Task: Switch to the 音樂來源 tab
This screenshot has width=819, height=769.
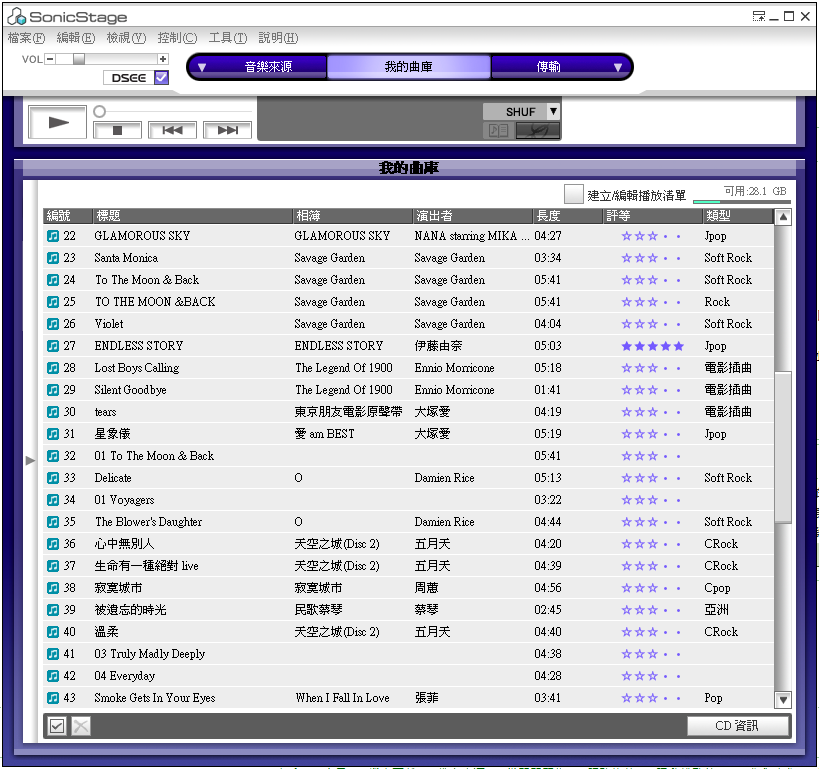Action: click(268, 67)
